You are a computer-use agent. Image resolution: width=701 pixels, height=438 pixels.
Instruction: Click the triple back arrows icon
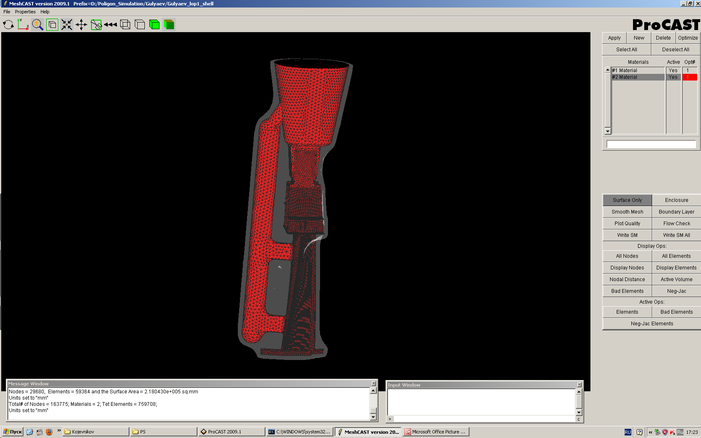[110, 24]
